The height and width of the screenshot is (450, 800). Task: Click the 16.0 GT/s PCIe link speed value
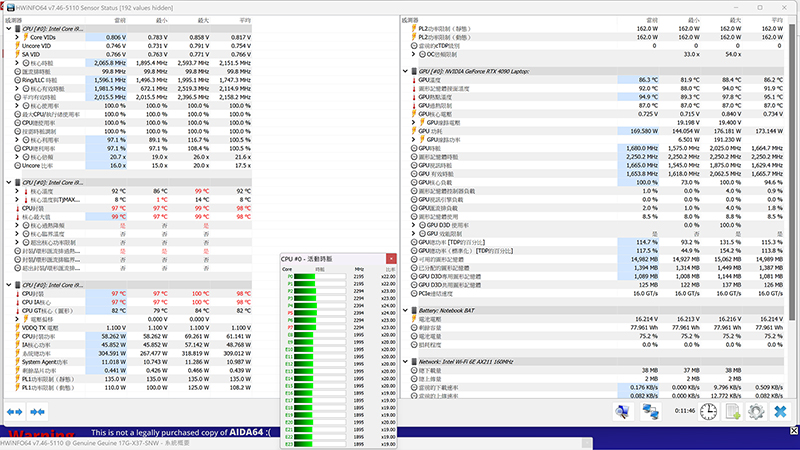pyautogui.click(x=645, y=293)
